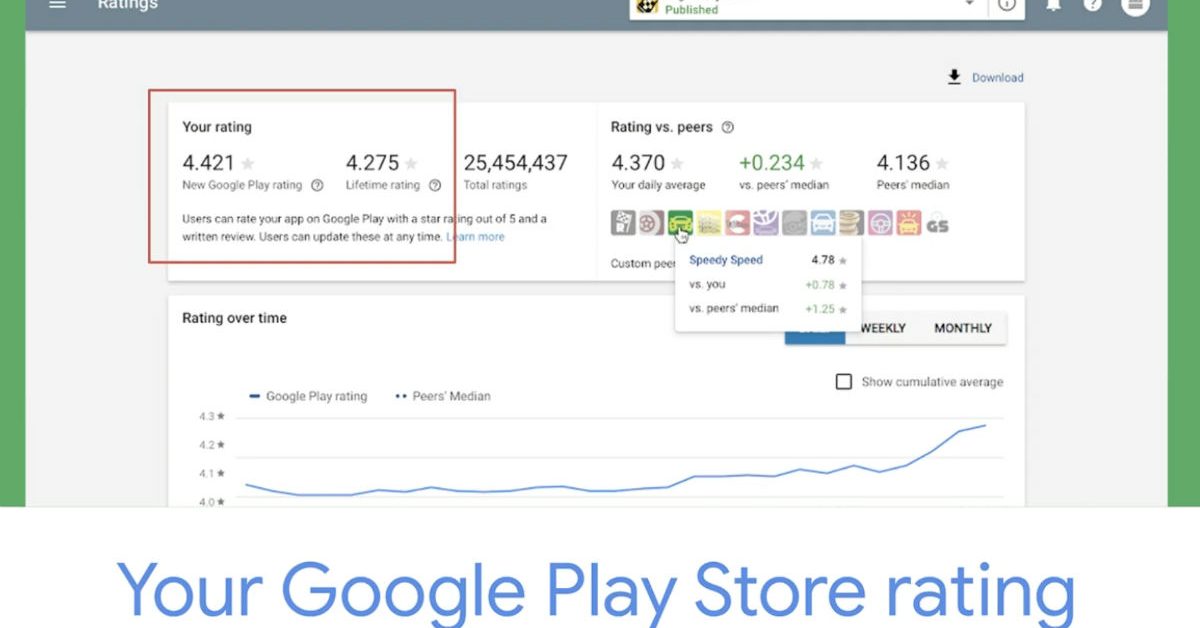Click the app info icon beside selector
This screenshot has height=628, width=1200.
click(x=1006, y=5)
